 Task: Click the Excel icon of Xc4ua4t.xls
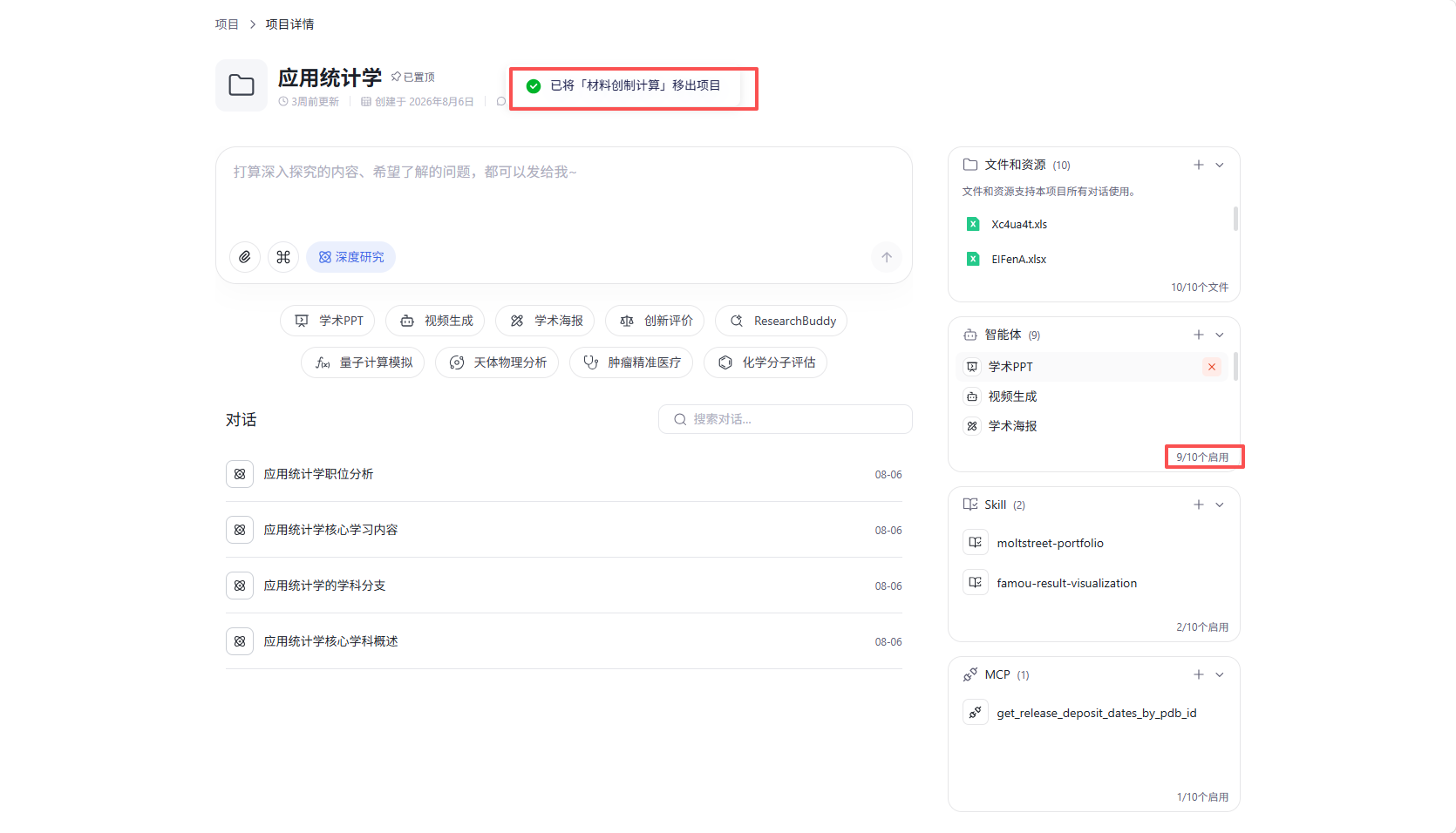[x=973, y=224]
